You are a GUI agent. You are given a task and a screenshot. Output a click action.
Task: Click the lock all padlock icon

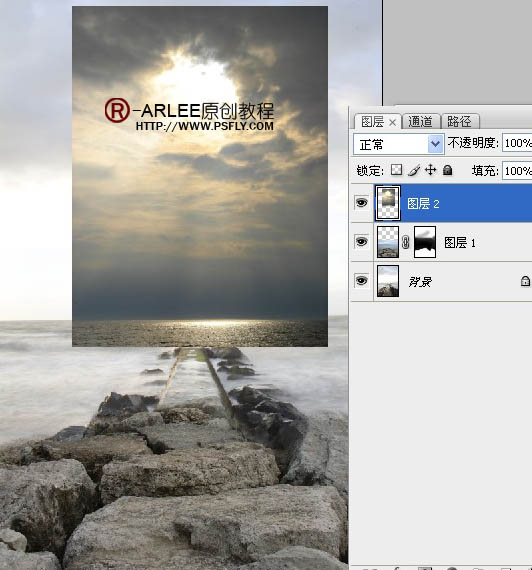coord(448,170)
